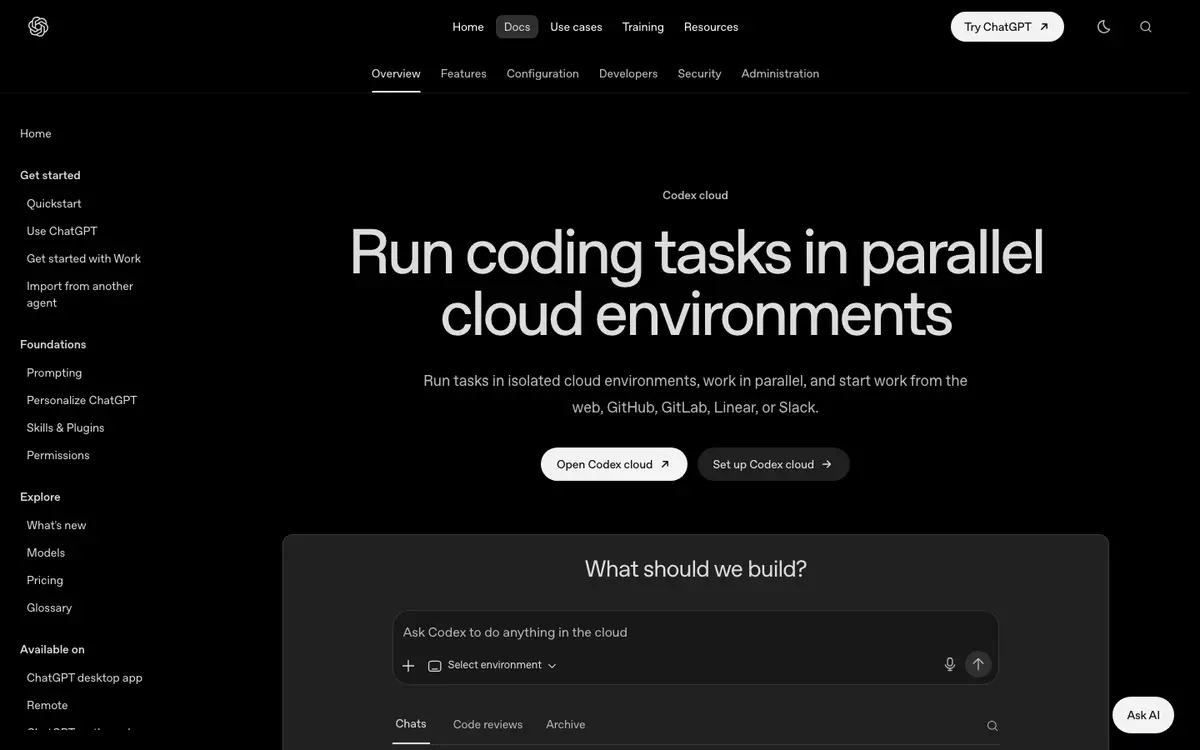This screenshot has height=750, width=1200.
Task: Select the Code reviews tab
Action: pyautogui.click(x=488, y=725)
